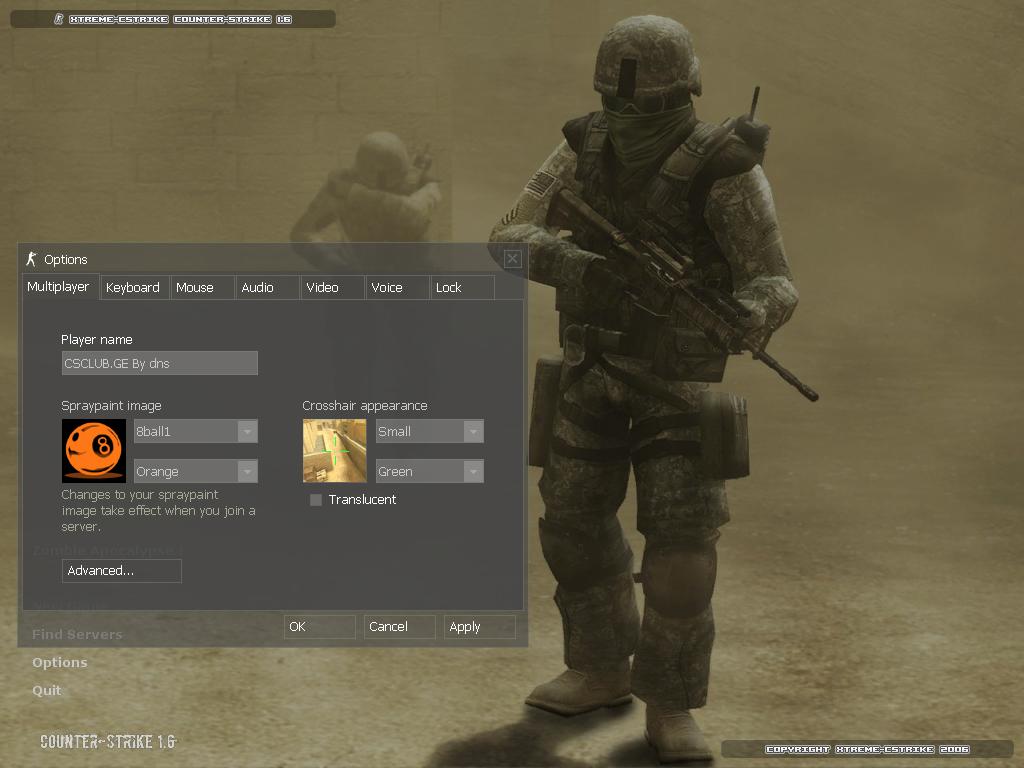This screenshot has height=768, width=1024.
Task: Open the Advanced... settings button
Action: pos(121,571)
